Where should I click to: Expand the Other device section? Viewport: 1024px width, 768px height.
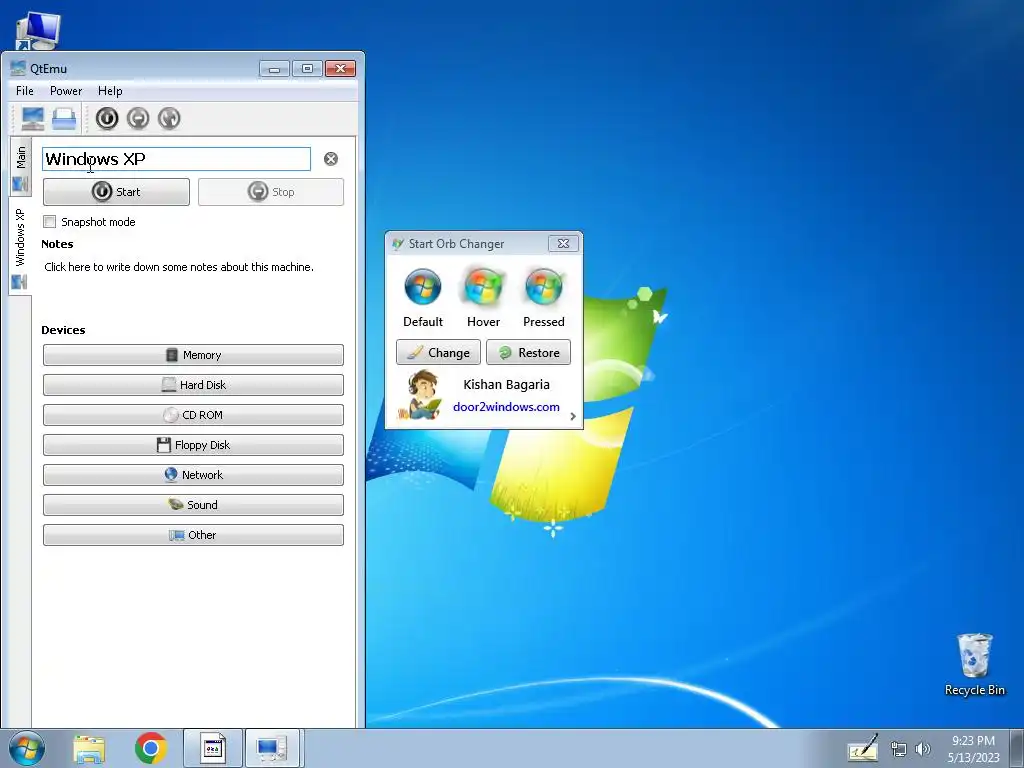pos(193,535)
